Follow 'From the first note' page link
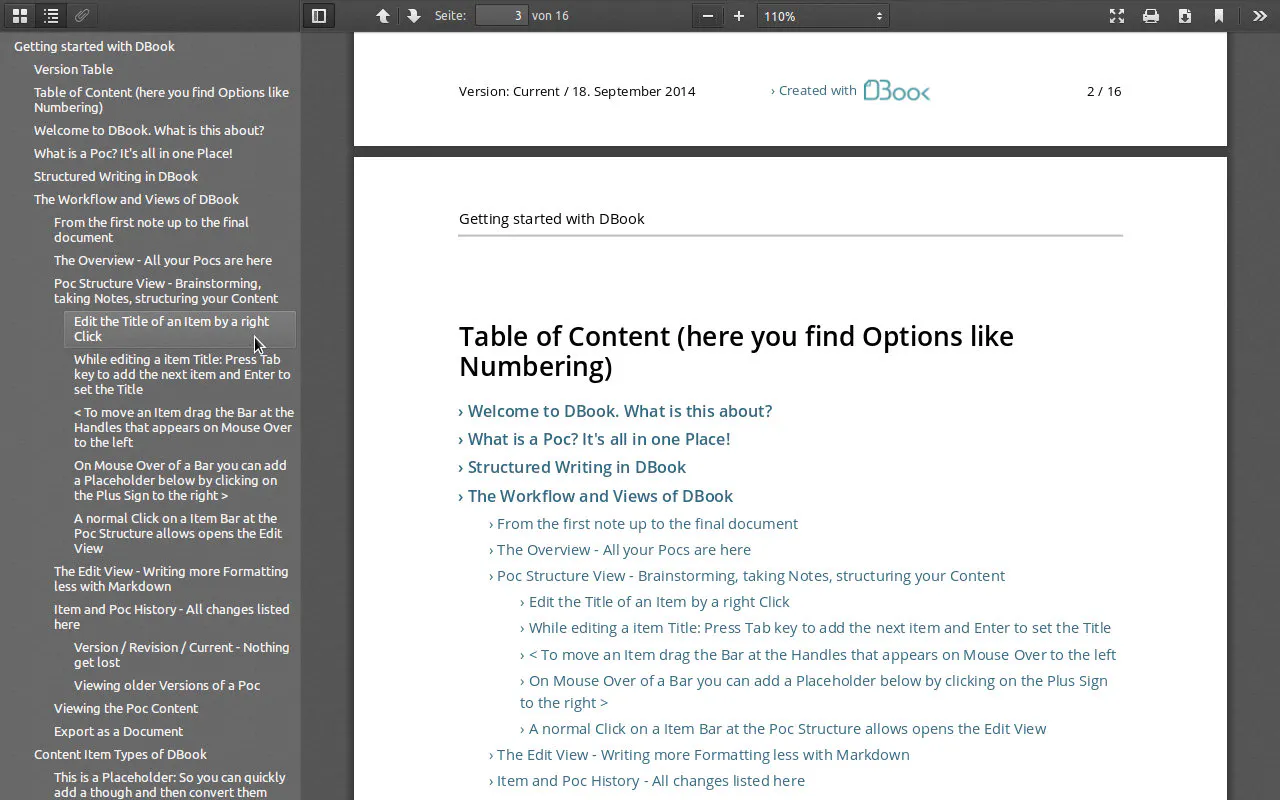 [x=643, y=523]
